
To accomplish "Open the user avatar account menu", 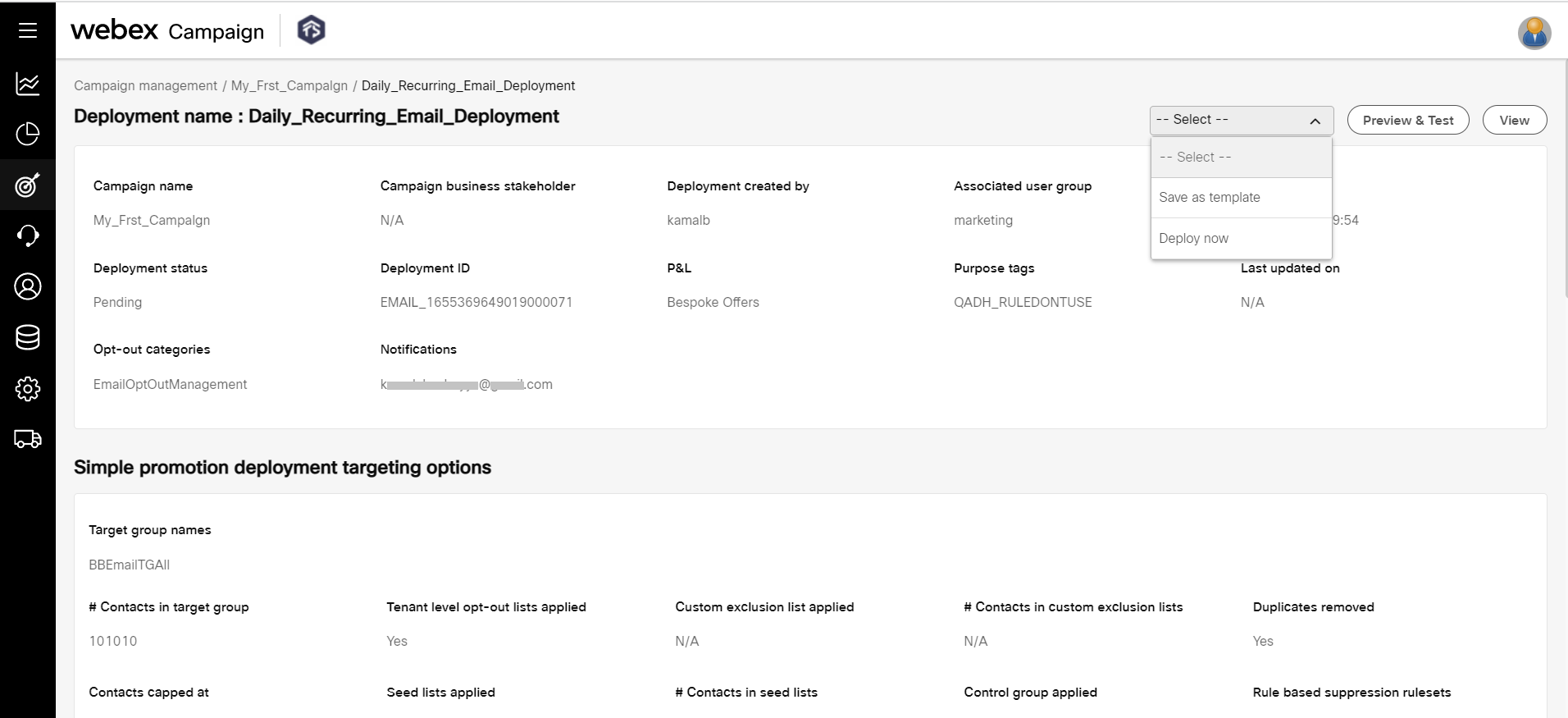I will click(x=1534, y=33).
